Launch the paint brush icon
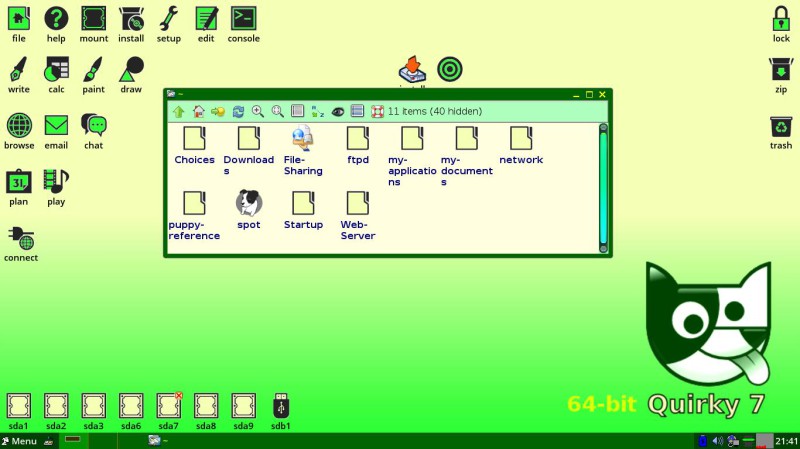800x449 pixels. click(94, 69)
